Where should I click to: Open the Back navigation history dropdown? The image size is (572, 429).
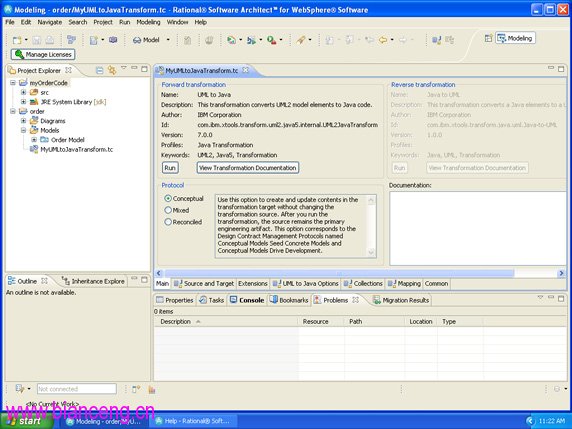[392, 40]
